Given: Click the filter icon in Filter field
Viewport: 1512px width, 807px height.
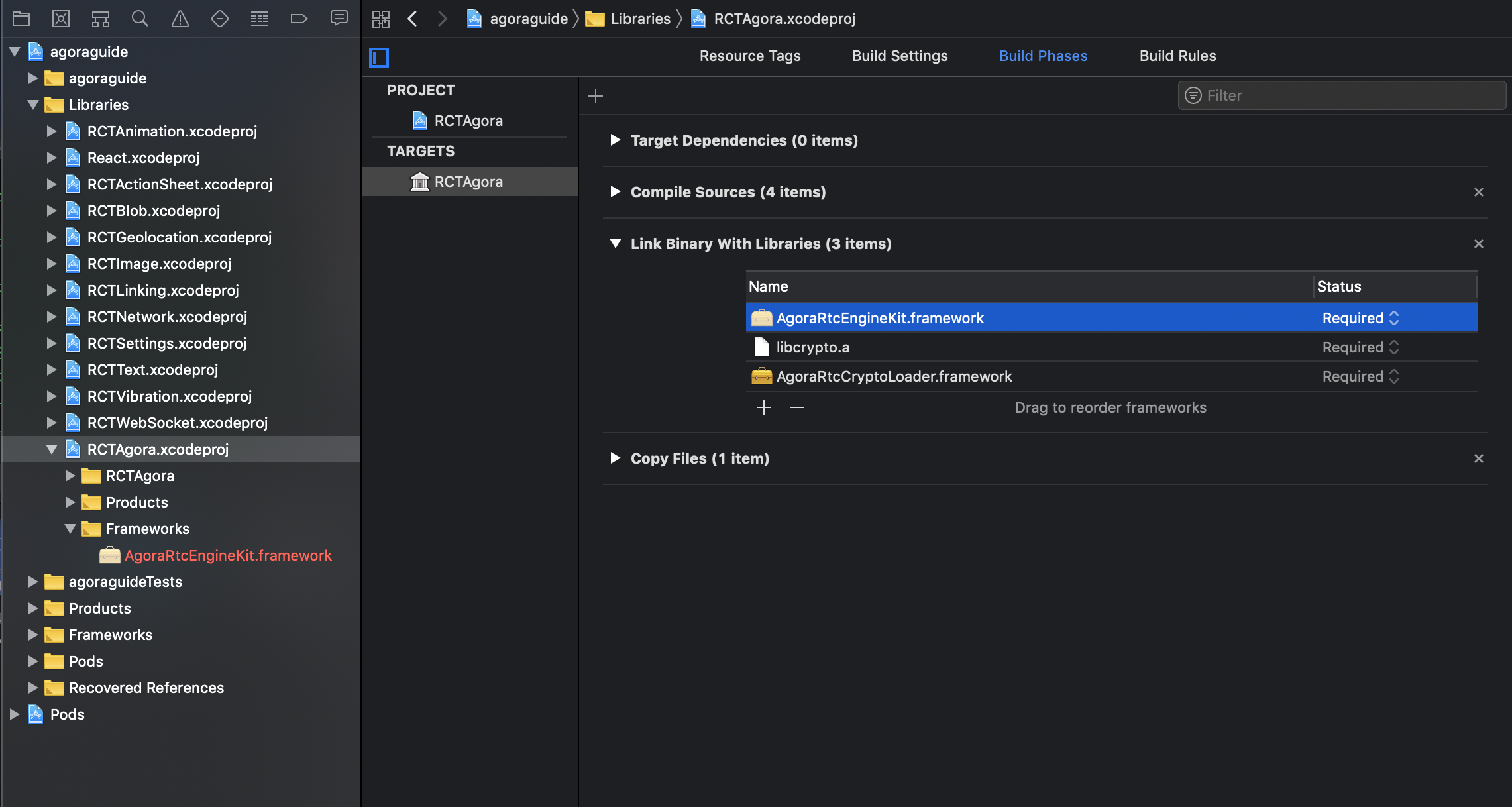Looking at the screenshot, I should click(1193, 95).
